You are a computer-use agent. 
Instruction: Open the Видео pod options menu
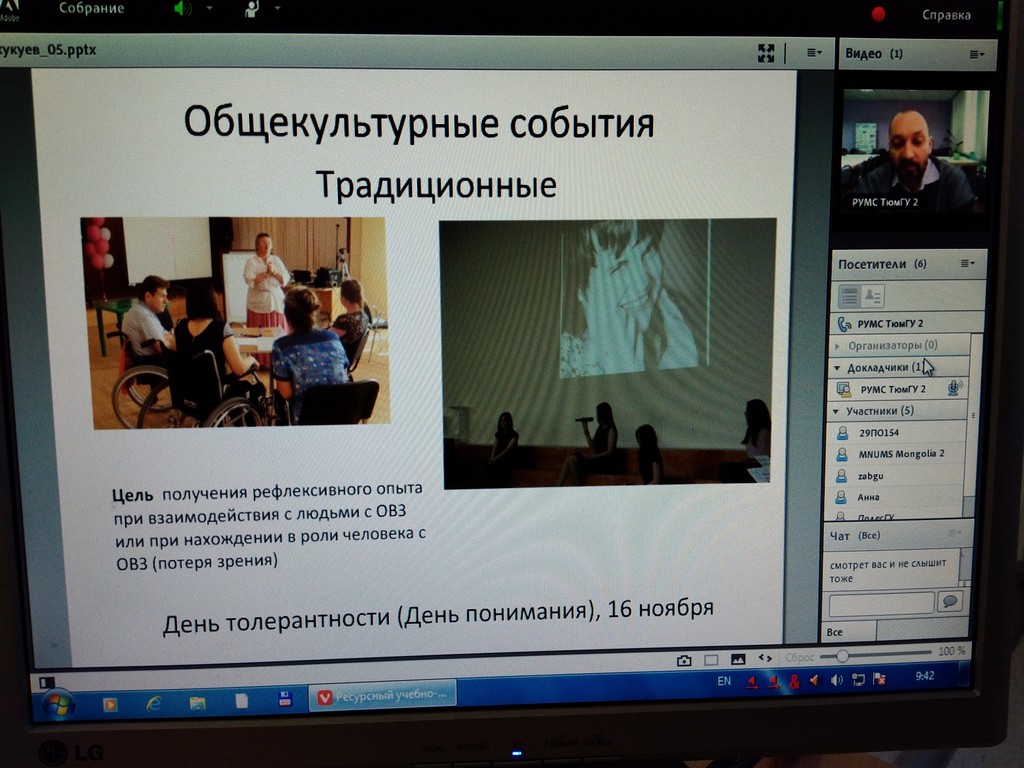[976, 55]
